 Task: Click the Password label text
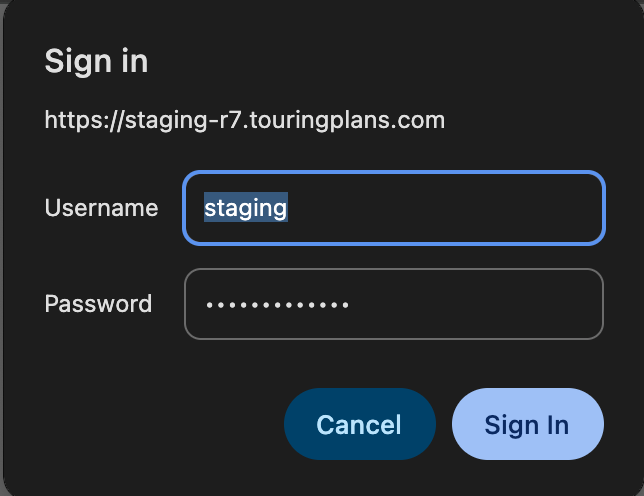point(98,304)
